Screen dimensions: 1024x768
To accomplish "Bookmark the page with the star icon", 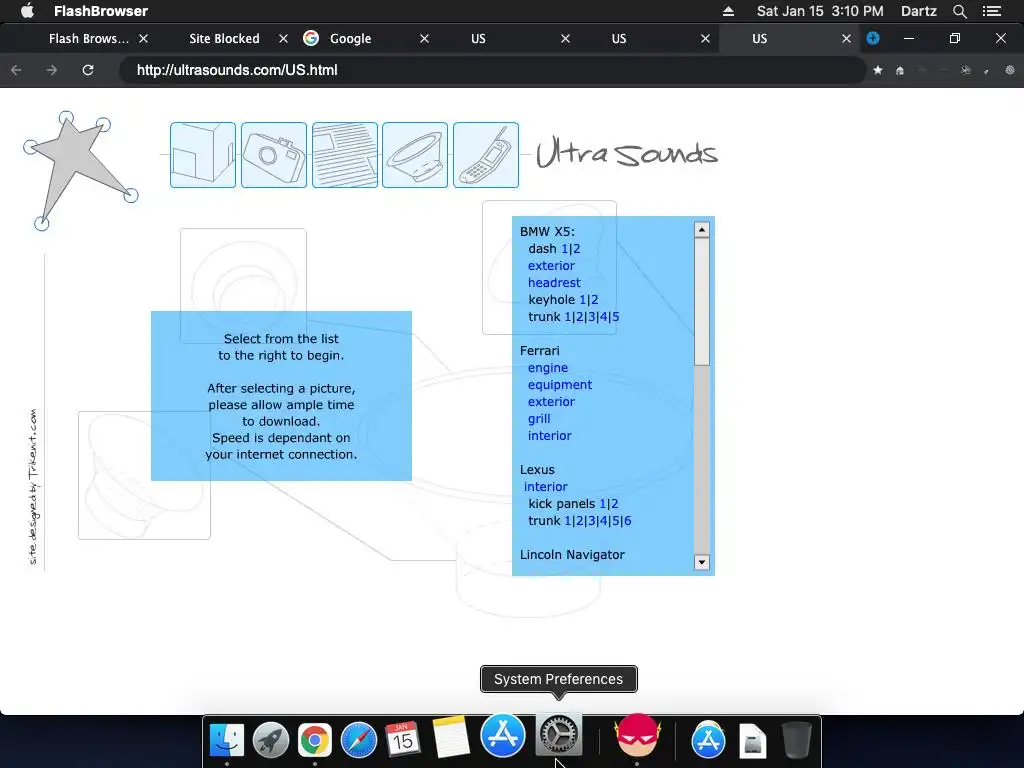I will [x=878, y=70].
